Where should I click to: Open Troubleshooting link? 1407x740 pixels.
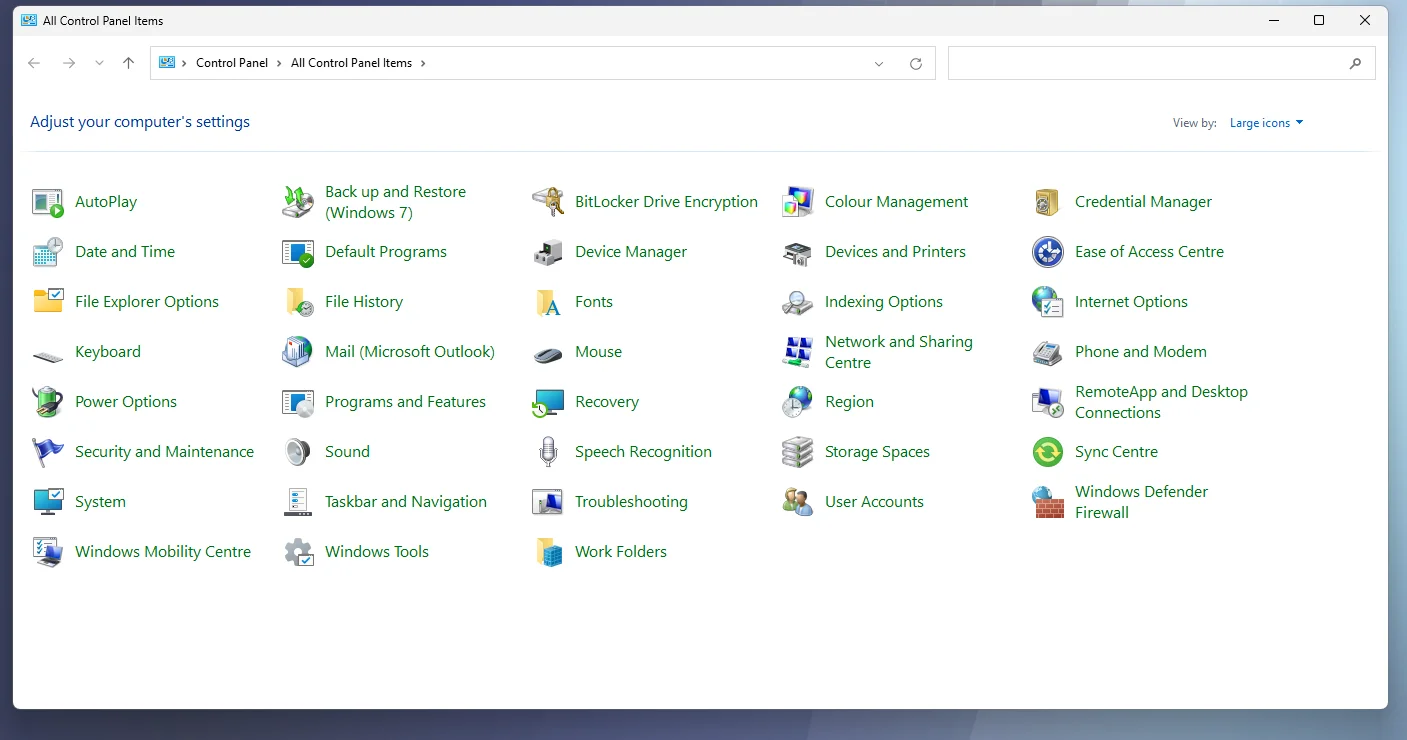pos(631,502)
